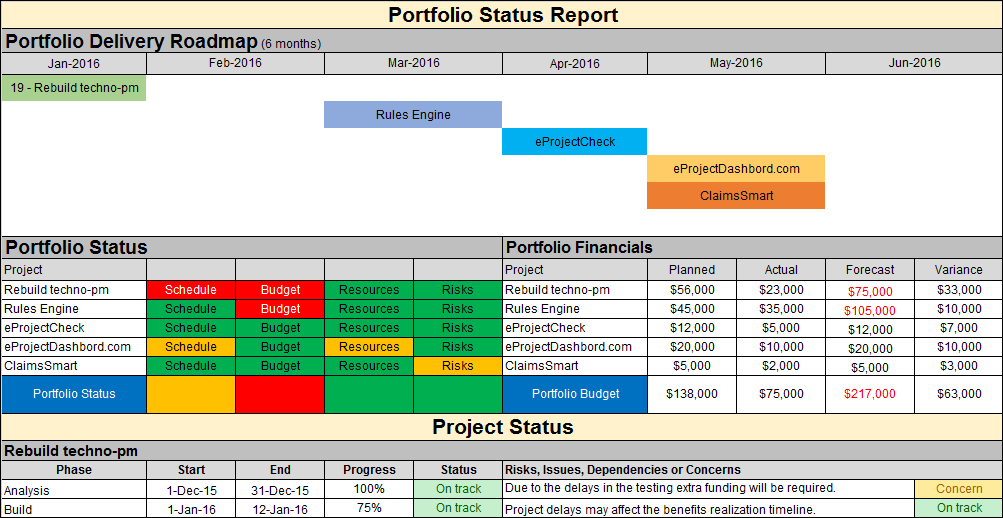This screenshot has height=518, width=1003.
Task: Select the amber Risks cell for ClaimsSmart
Action: click(457, 366)
